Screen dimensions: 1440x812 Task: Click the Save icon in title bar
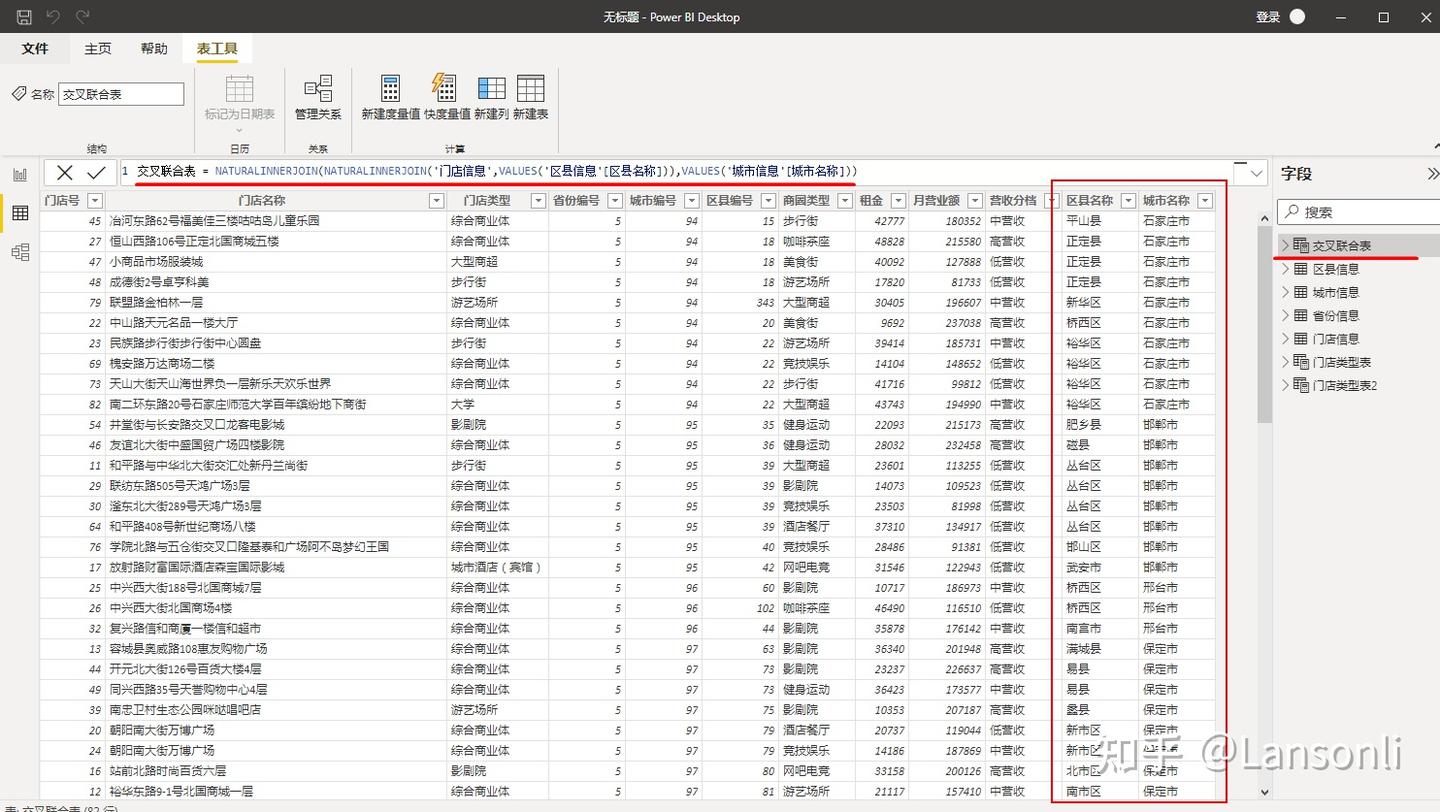24,17
